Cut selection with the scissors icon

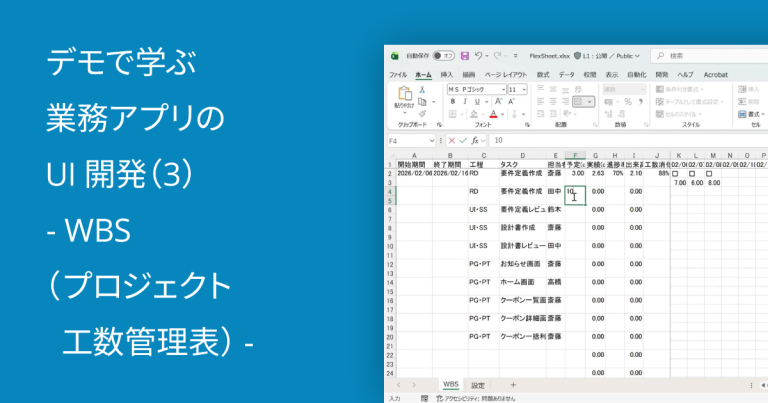click(422, 90)
